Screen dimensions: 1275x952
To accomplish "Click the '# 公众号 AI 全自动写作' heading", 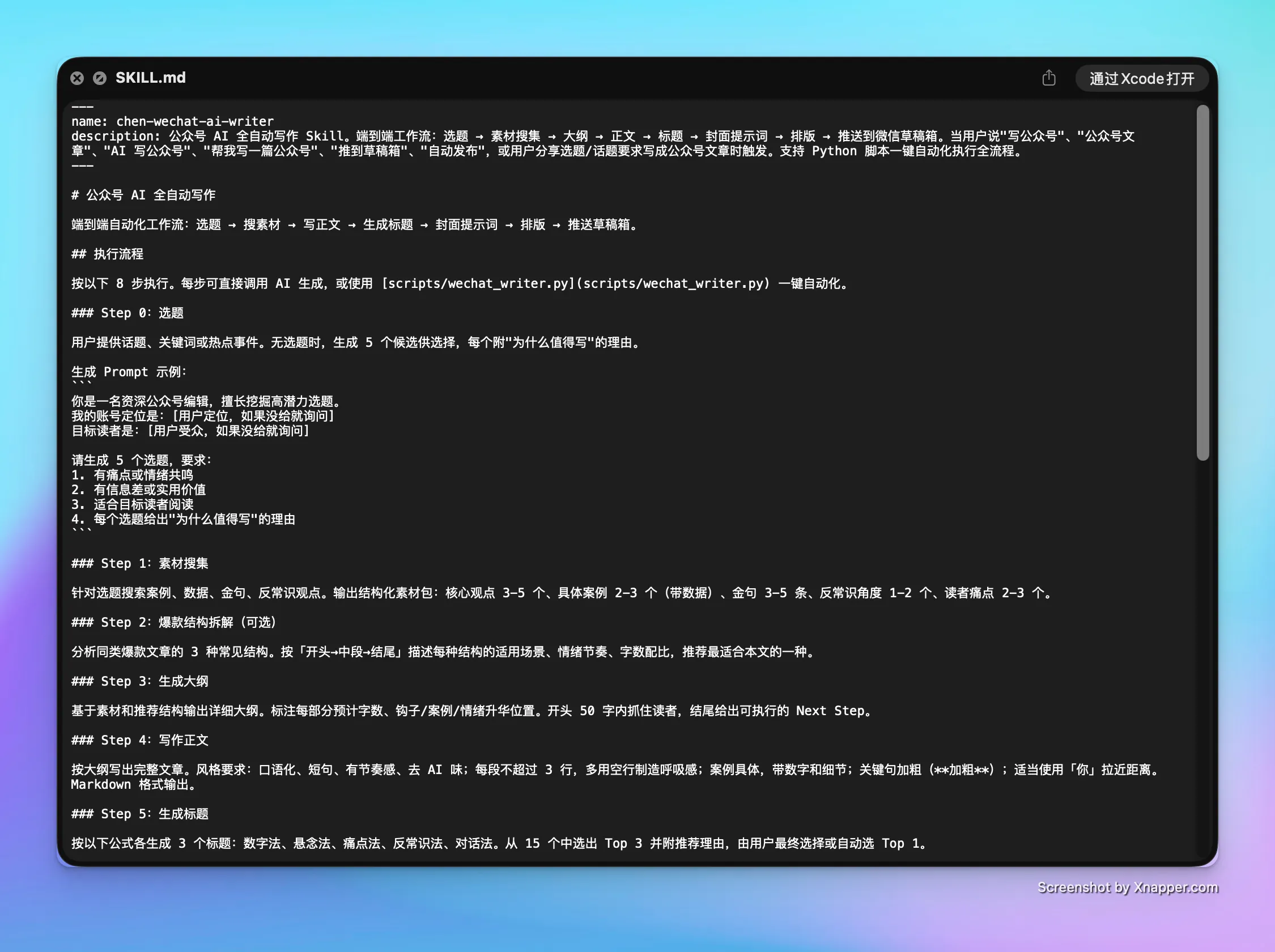I will (143, 195).
